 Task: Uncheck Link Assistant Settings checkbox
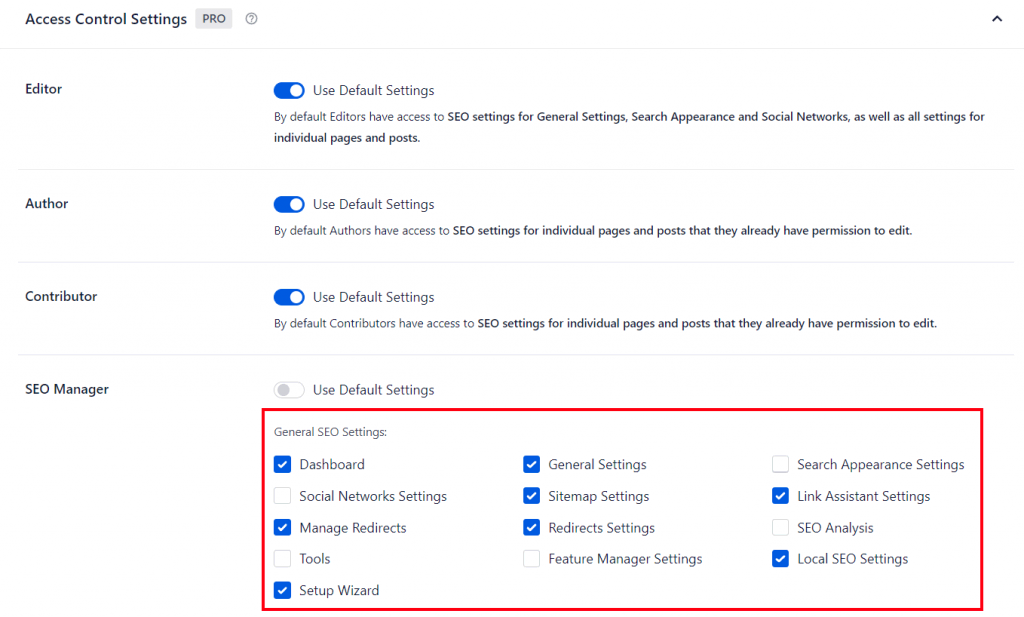coord(781,496)
